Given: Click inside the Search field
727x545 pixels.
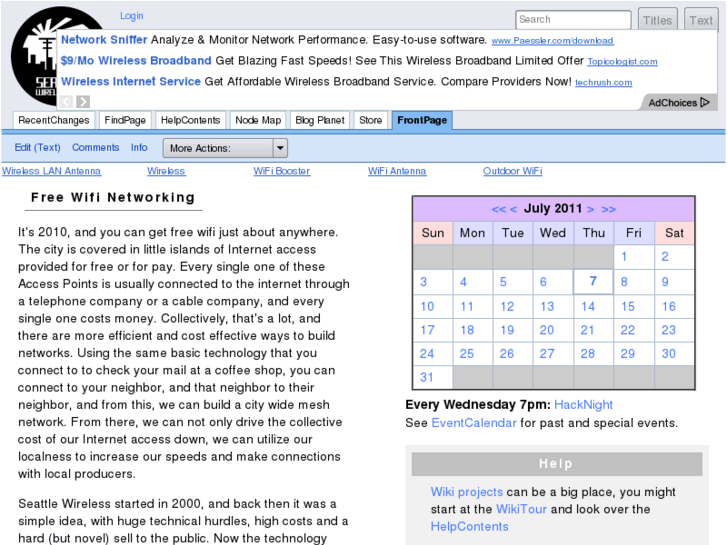Looking at the screenshot, I should coord(572,20).
